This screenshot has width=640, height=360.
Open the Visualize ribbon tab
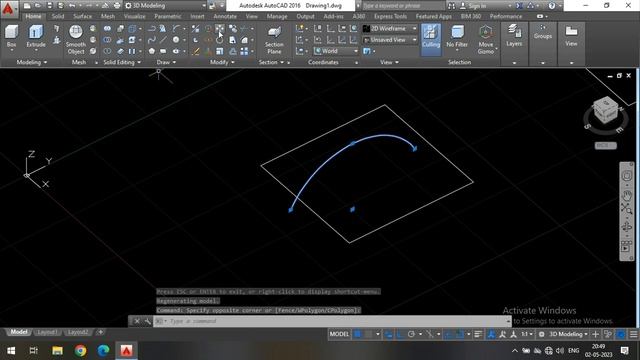click(x=134, y=16)
